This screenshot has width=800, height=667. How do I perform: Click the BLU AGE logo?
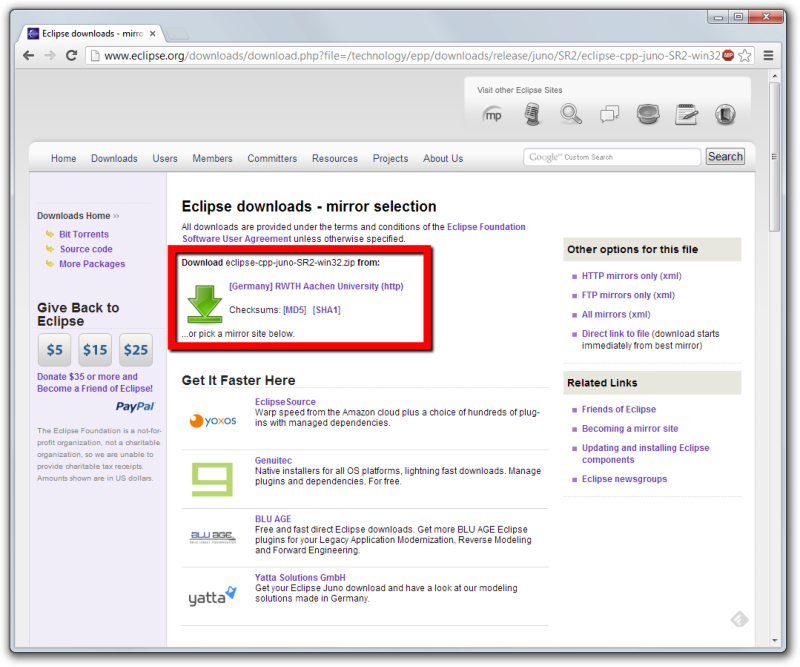213,537
